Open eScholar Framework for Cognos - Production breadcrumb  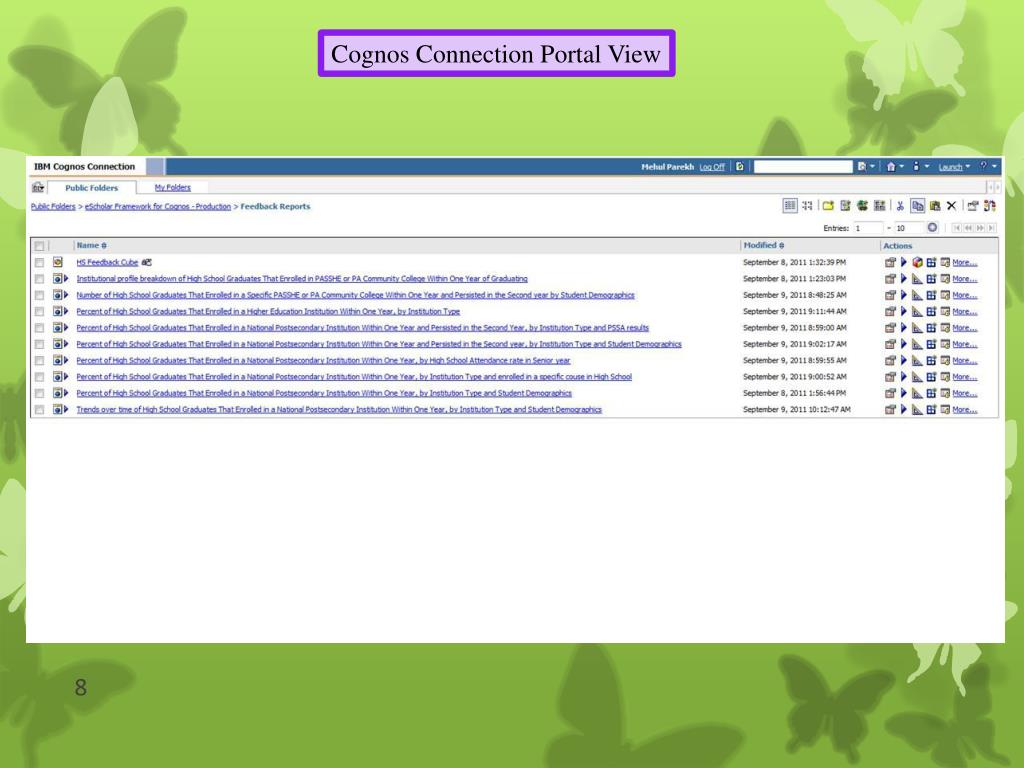pos(157,206)
